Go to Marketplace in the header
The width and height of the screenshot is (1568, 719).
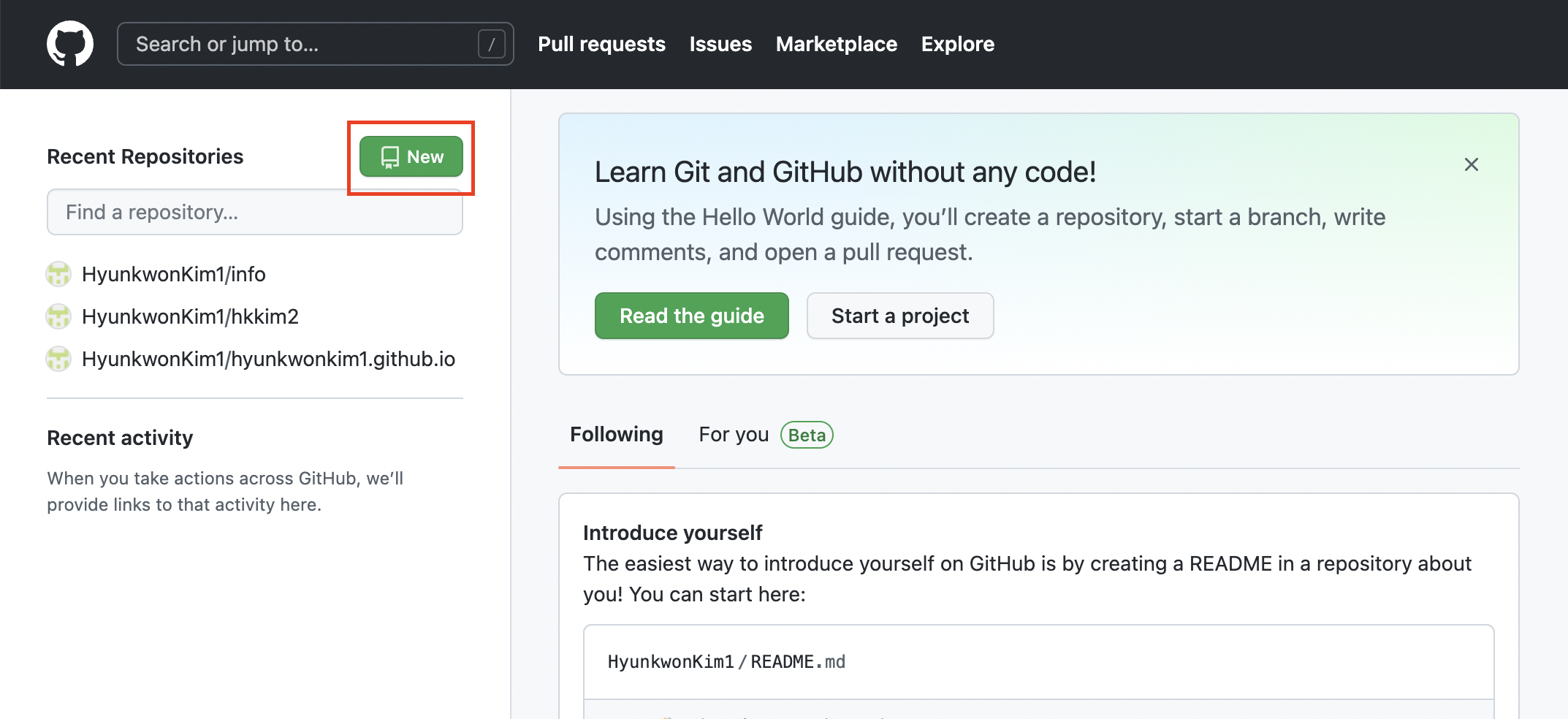836,44
